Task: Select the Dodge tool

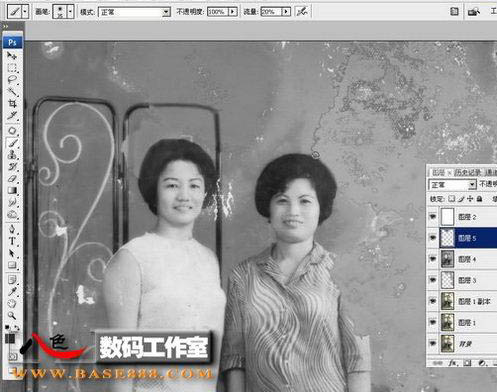Action: pyautogui.click(x=12, y=214)
